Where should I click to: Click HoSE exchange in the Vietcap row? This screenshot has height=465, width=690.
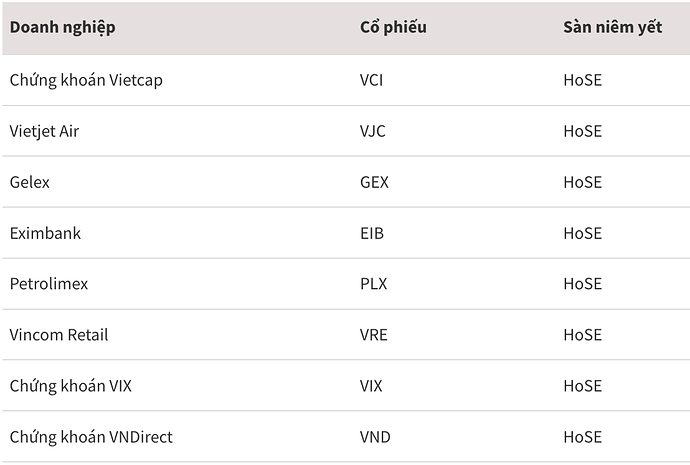click(x=582, y=80)
